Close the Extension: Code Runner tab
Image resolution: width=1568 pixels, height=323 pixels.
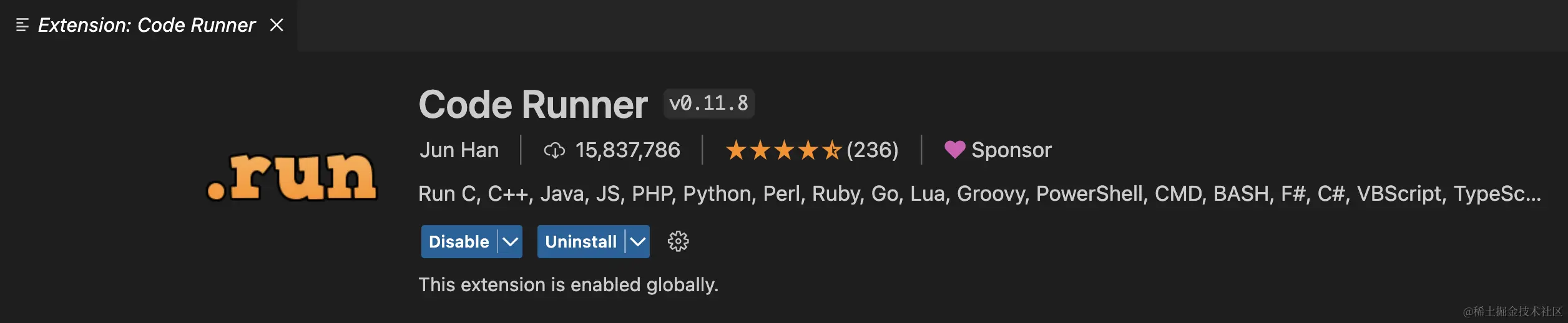pyautogui.click(x=277, y=25)
